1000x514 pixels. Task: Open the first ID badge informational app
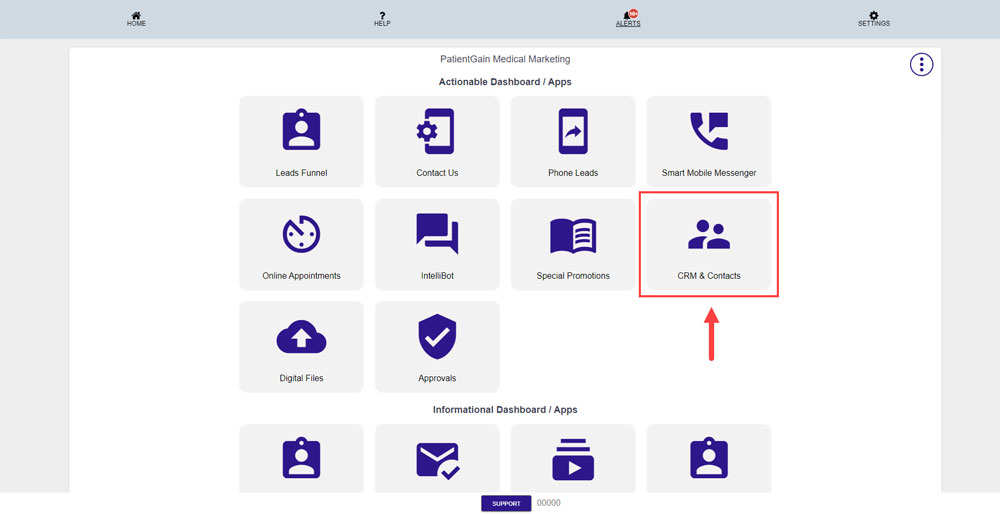[x=301, y=458]
